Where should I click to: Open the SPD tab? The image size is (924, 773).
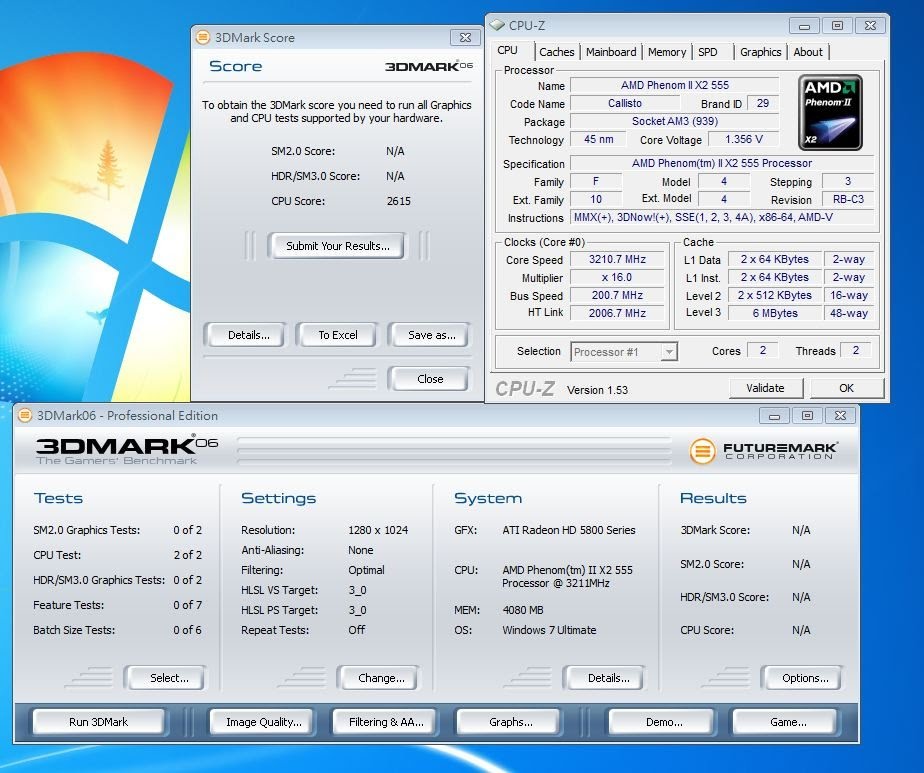708,52
